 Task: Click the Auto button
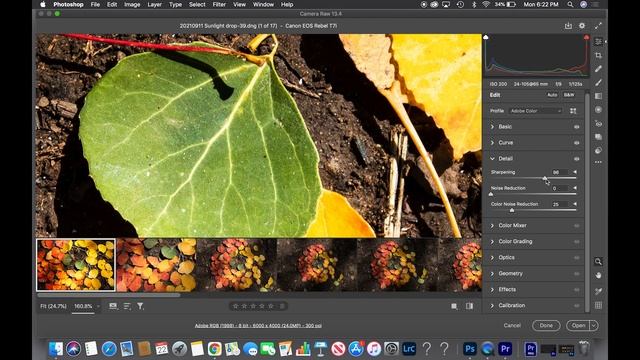coord(552,95)
